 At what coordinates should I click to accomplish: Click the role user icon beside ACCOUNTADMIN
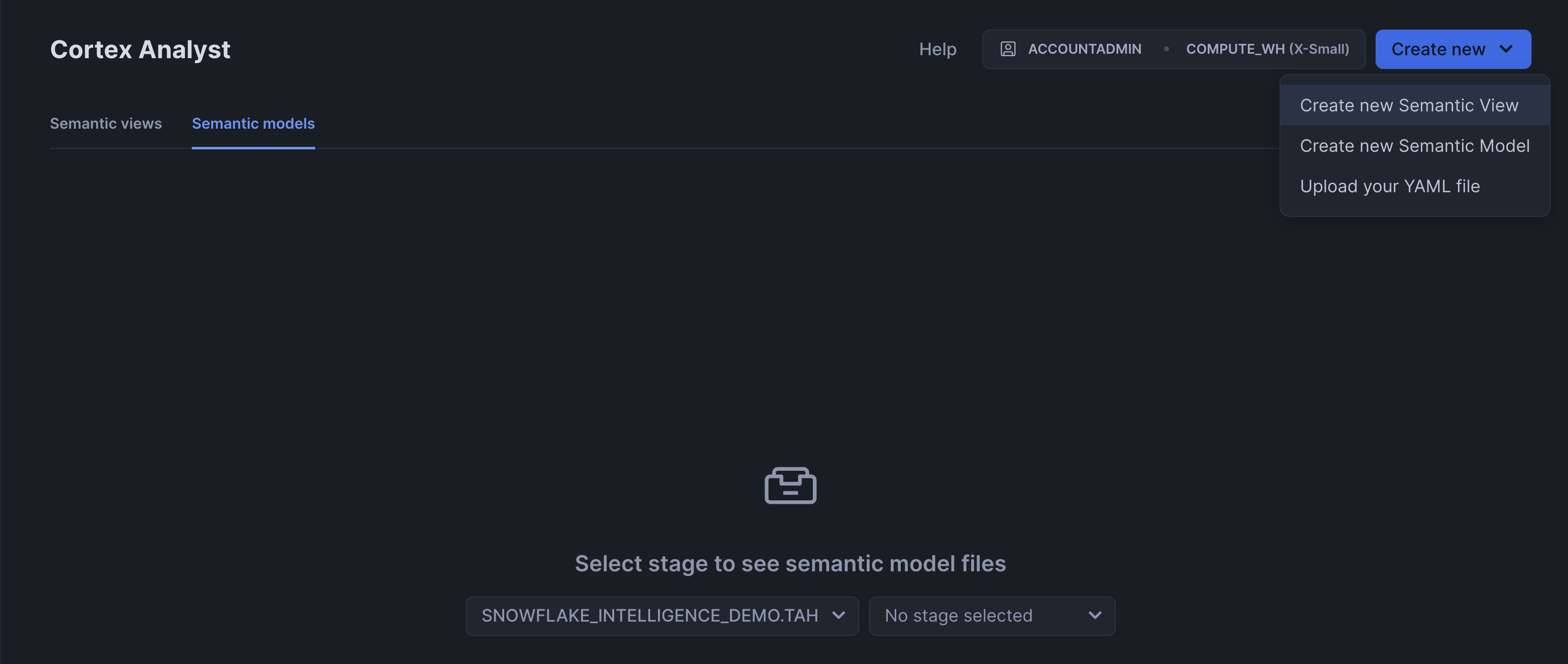[x=1007, y=49]
